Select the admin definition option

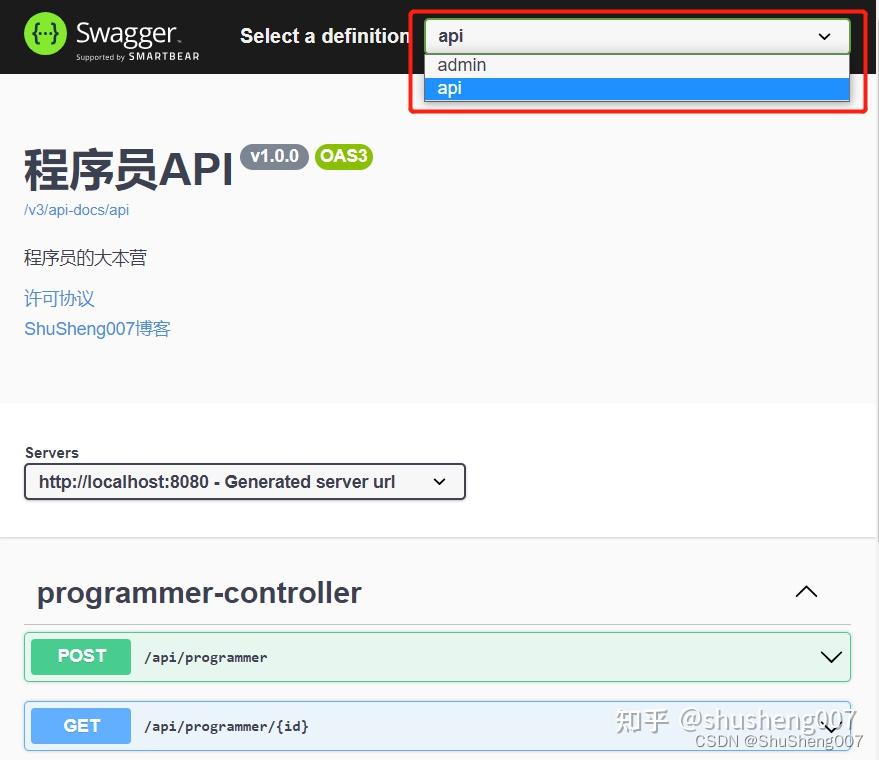(462, 64)
